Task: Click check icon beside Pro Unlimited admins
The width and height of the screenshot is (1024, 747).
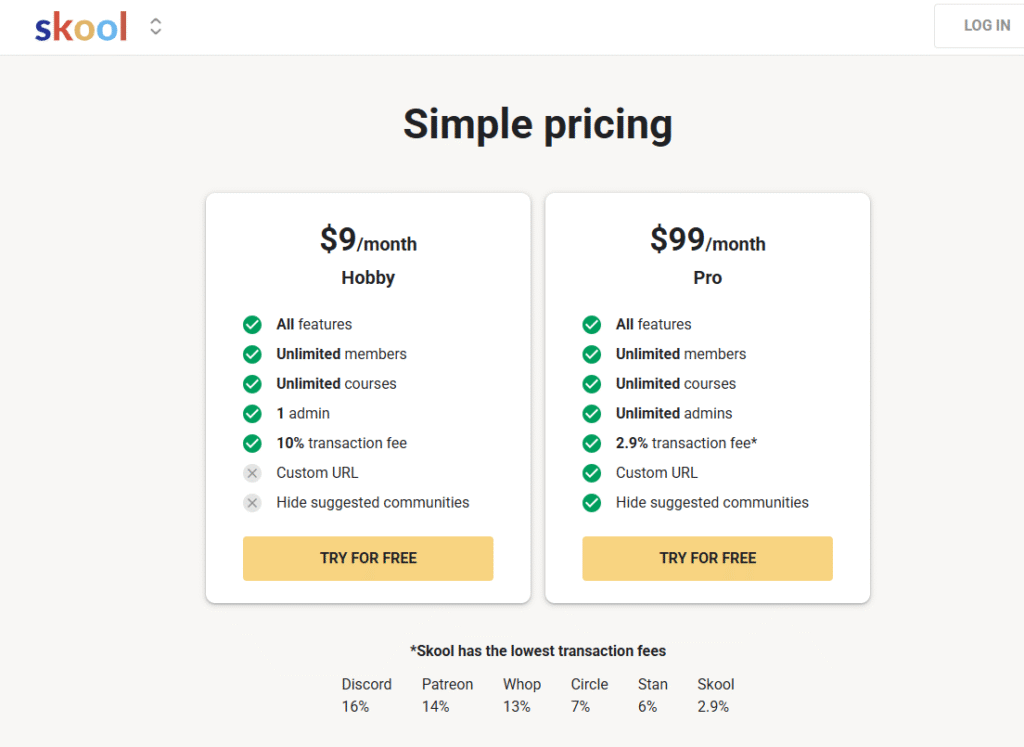Action: (x=592, y=413)
